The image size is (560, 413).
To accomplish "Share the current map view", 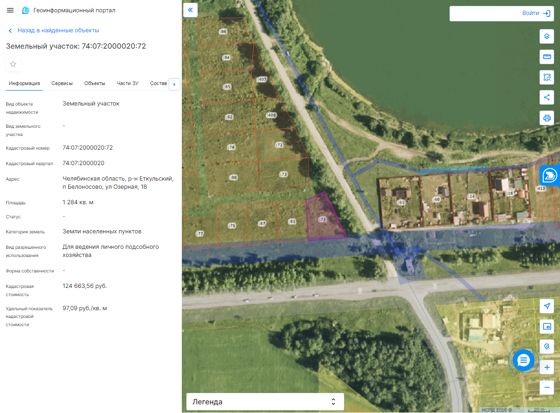I will pyautogui.click(x=546, y=97).
